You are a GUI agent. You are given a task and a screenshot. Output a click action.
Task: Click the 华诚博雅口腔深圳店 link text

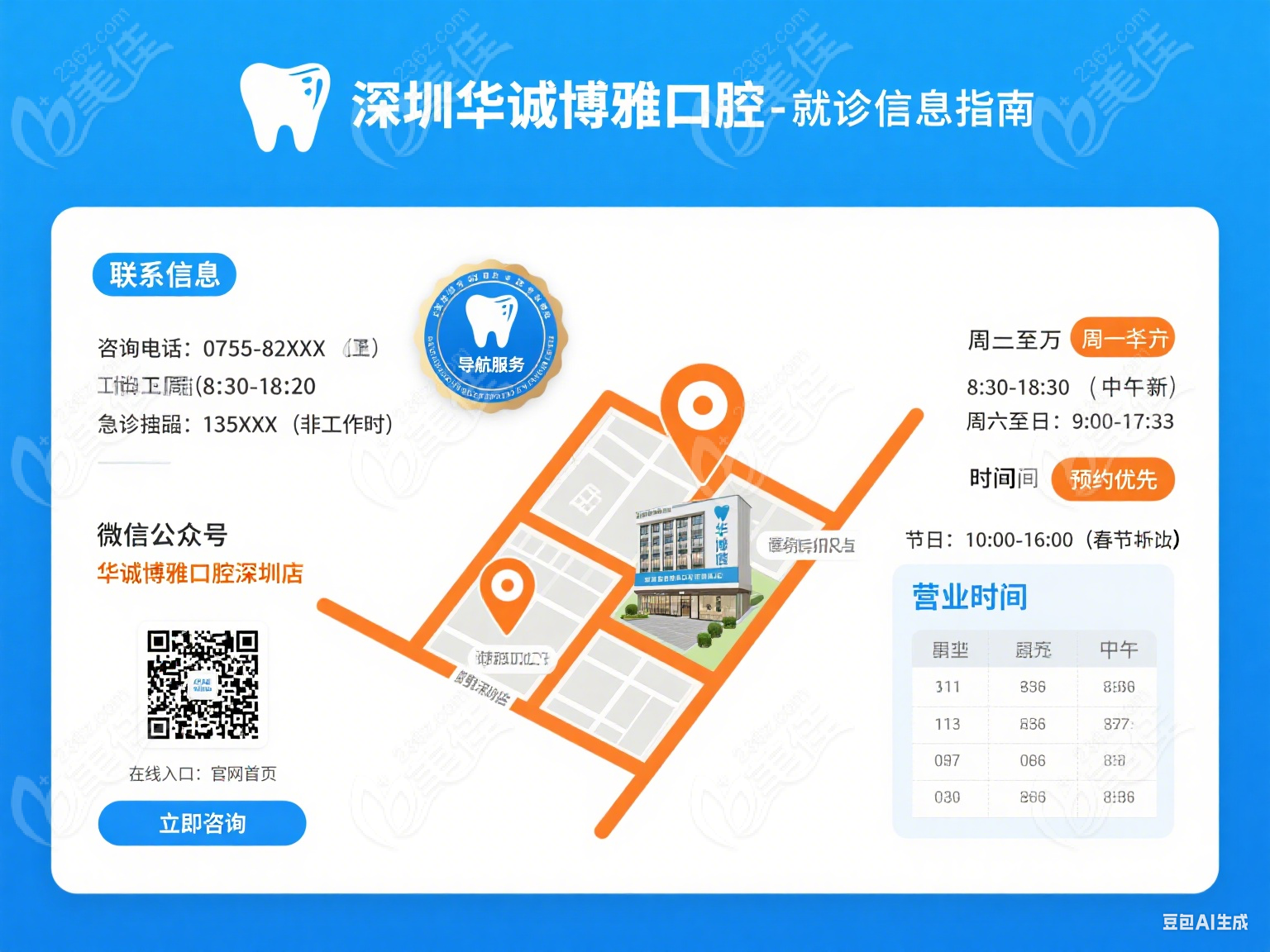coord(200,574)
